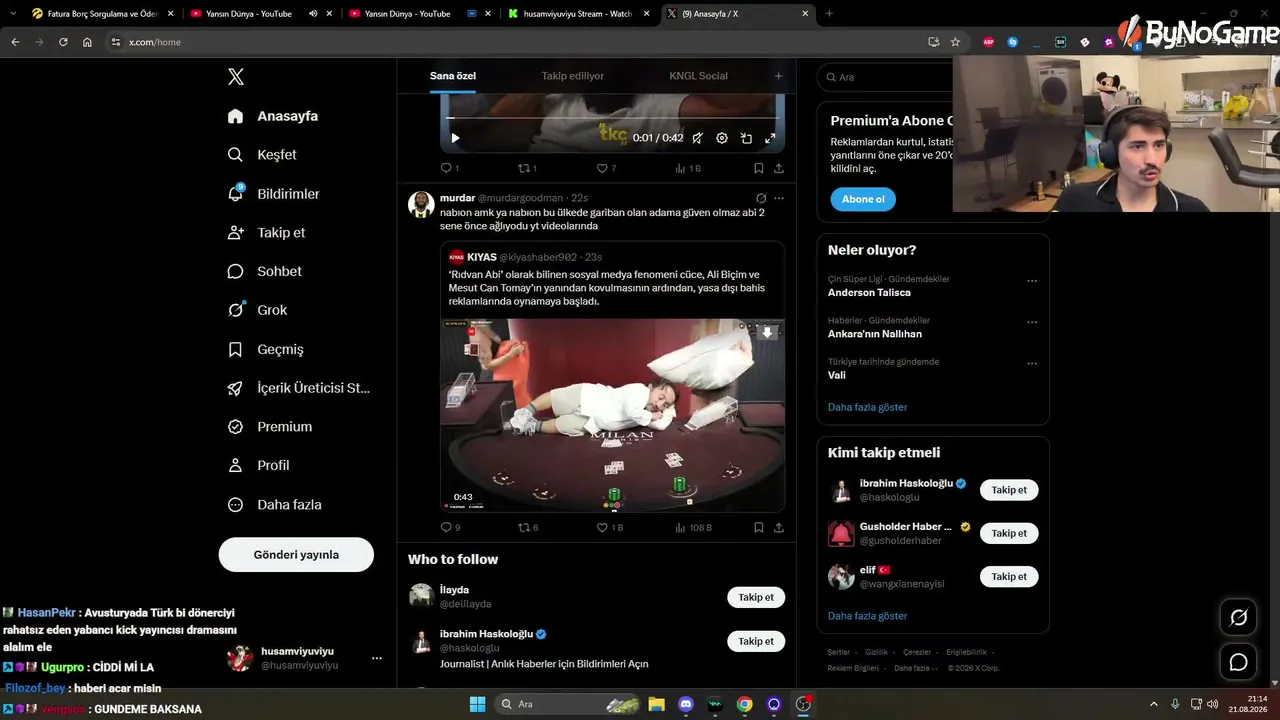Toggle picture-in-picture on top video

pos(746,138)
